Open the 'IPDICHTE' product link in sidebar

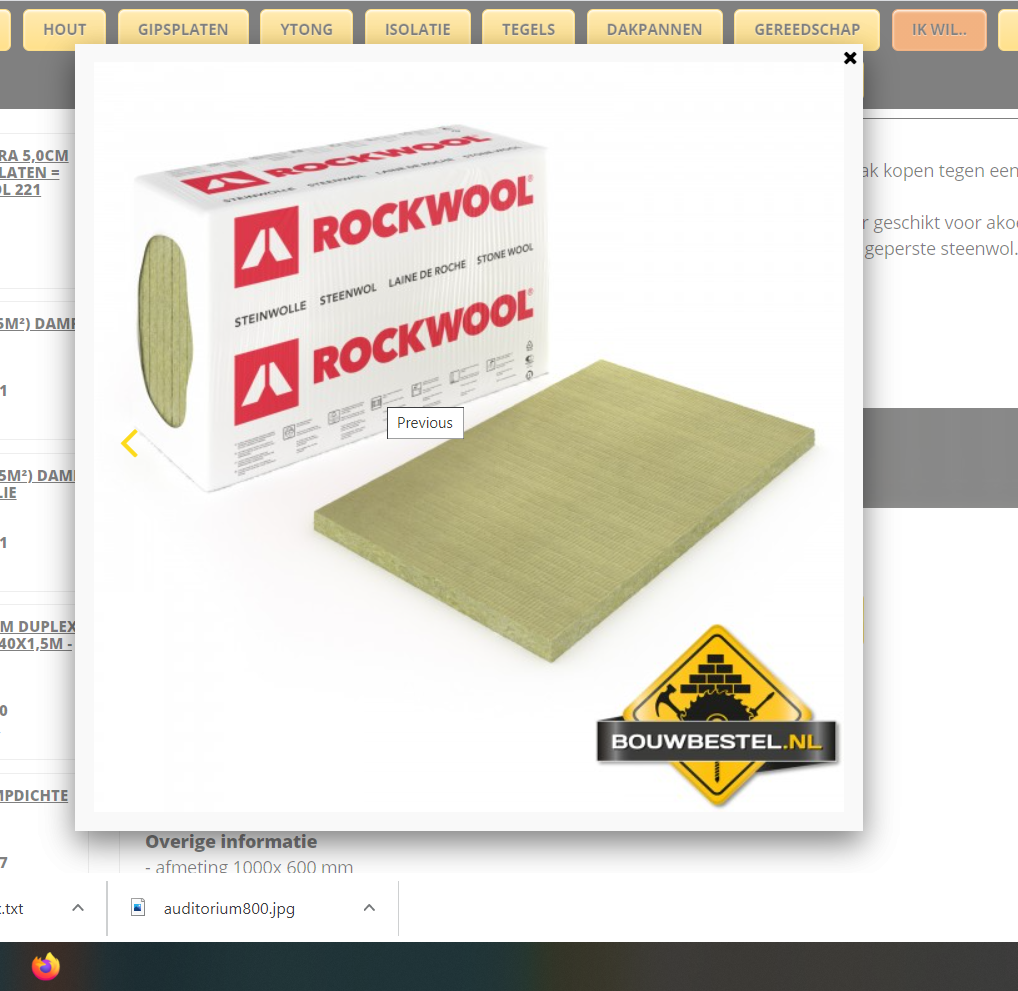34,796
